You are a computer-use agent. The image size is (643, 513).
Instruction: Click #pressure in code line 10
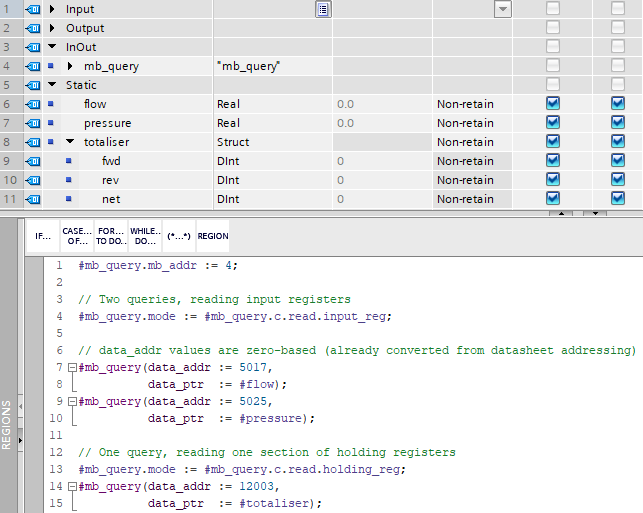[270, 418]
